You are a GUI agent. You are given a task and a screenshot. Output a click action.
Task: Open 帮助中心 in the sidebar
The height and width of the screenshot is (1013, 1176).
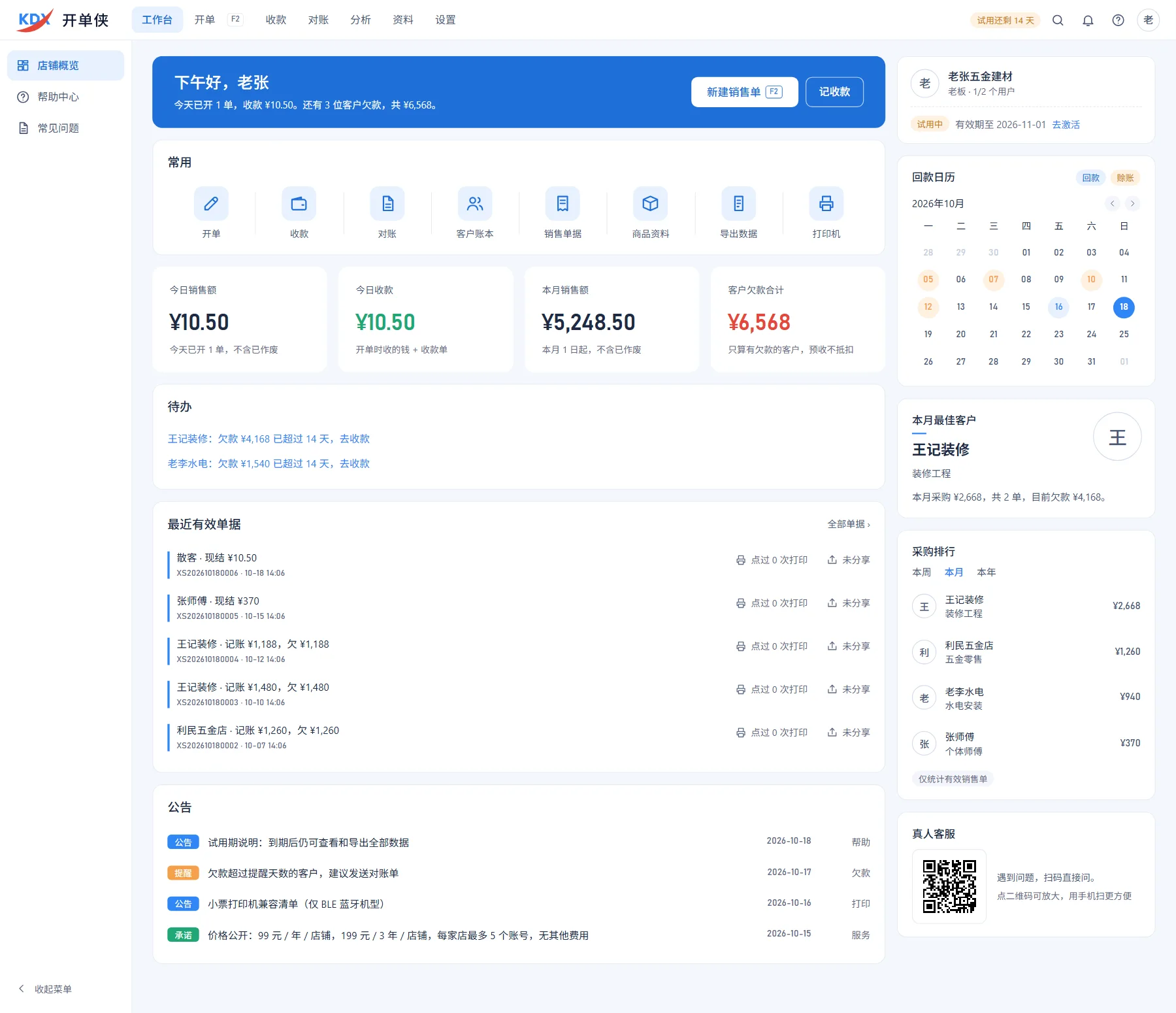(65, 97)
